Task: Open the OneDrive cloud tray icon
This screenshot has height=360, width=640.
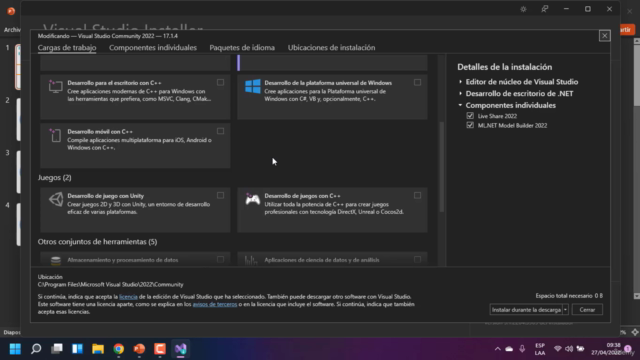Action: coord(509,349)
